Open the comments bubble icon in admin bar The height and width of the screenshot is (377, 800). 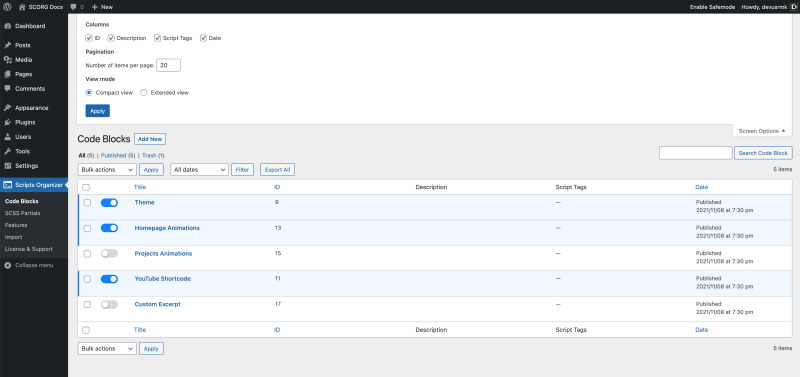(x=73, y=7)
